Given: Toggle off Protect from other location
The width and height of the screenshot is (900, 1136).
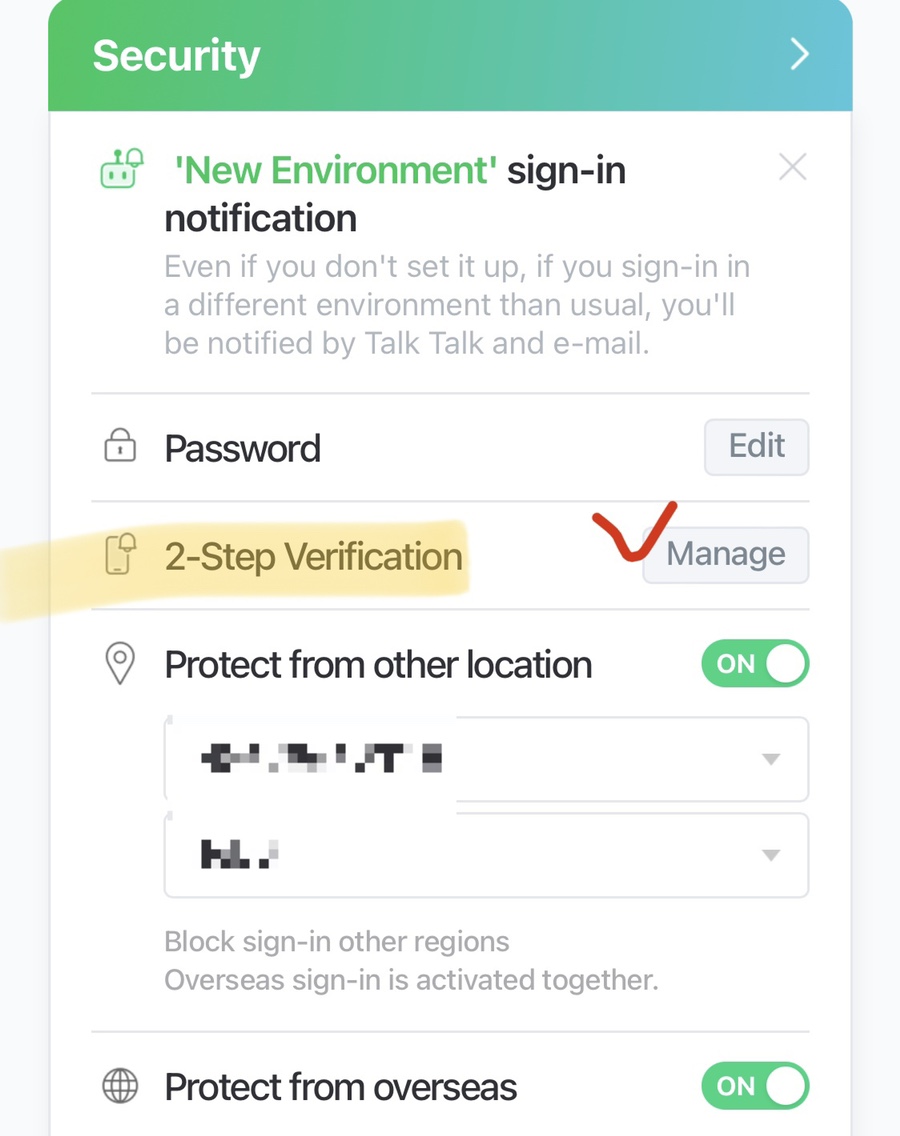Looking at the screenshot, I should click(x=755, y=664).
